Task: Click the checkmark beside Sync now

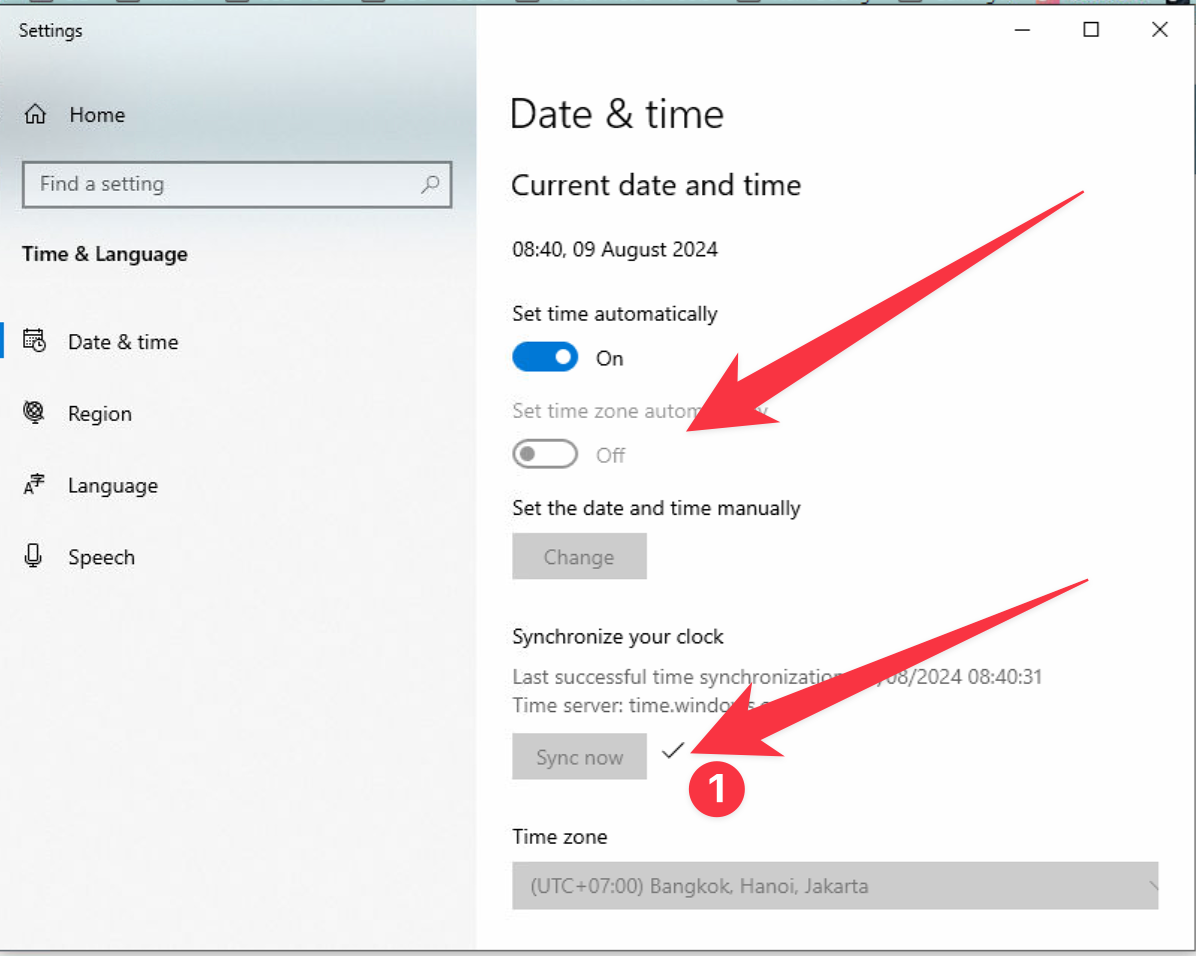Action: tap(673, 751)
